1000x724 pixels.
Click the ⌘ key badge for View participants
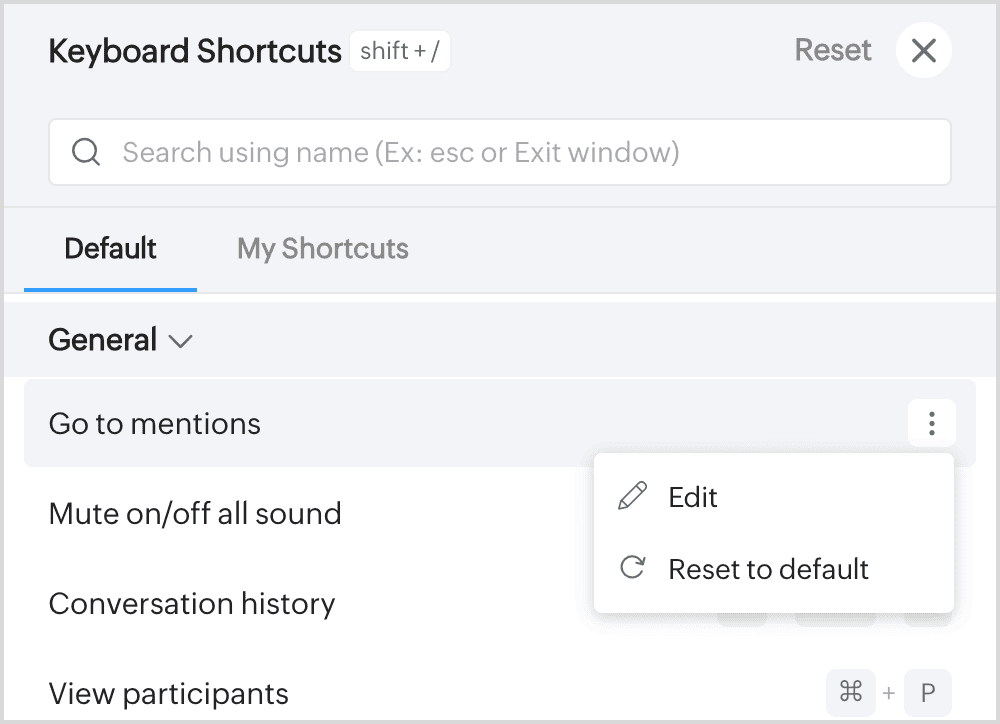(850, 692)
